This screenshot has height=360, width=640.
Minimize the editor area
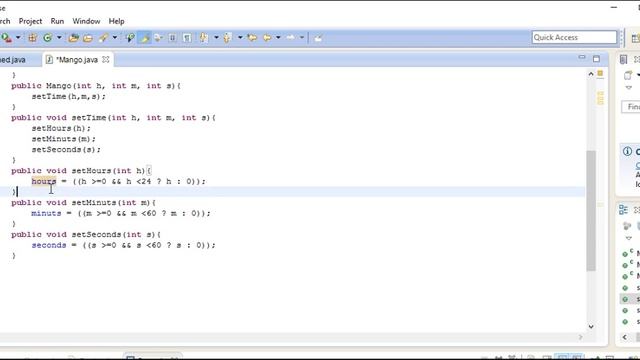pos(582,58)
